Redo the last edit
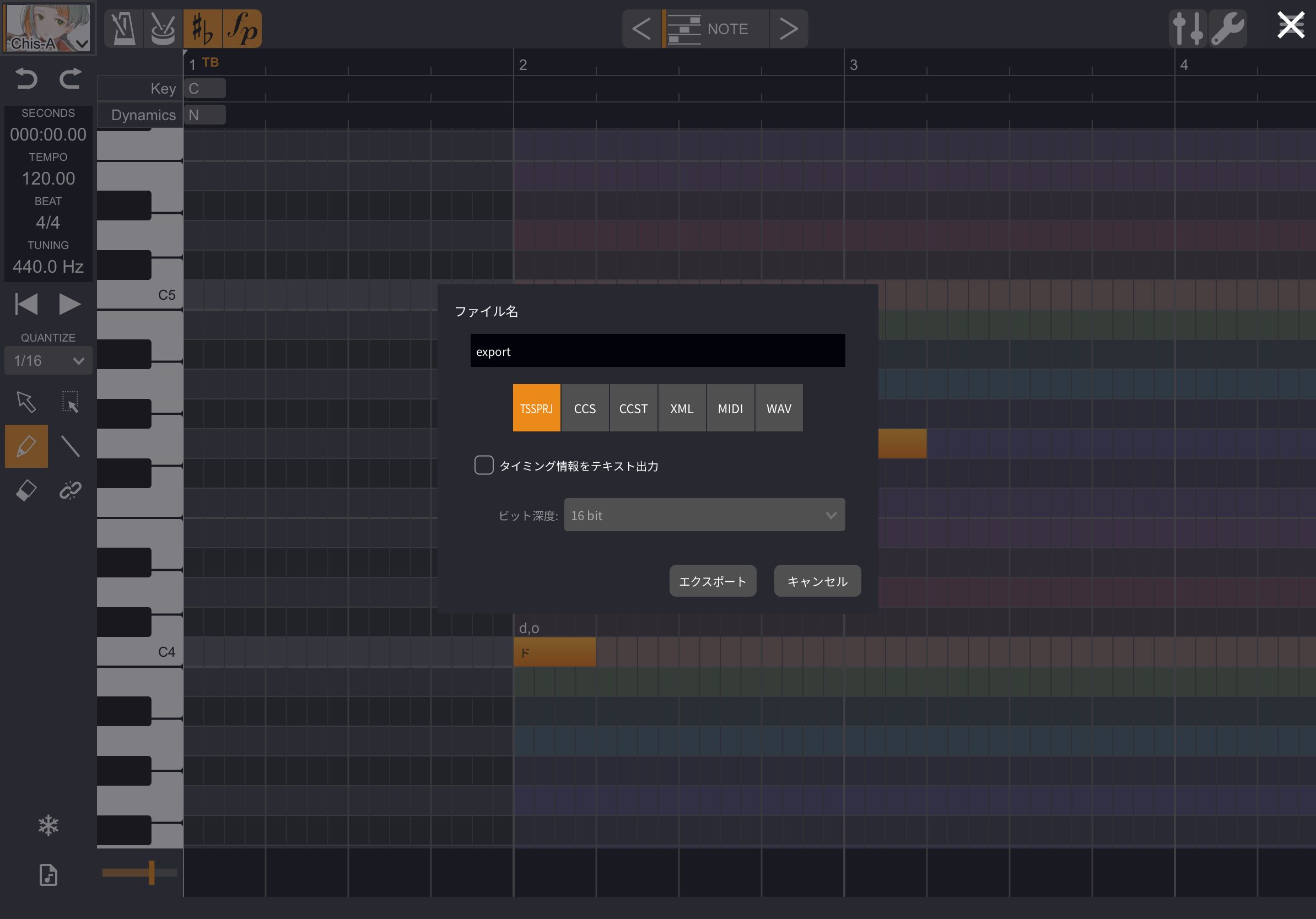The width and height of the screenshot is (1316, 919). coord(70,78)
